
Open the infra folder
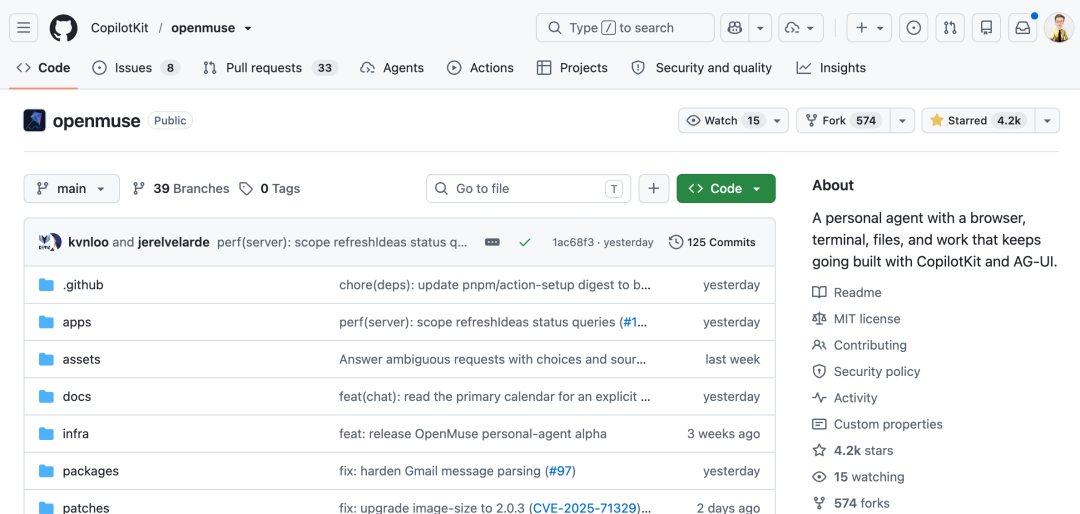point(76,433)
